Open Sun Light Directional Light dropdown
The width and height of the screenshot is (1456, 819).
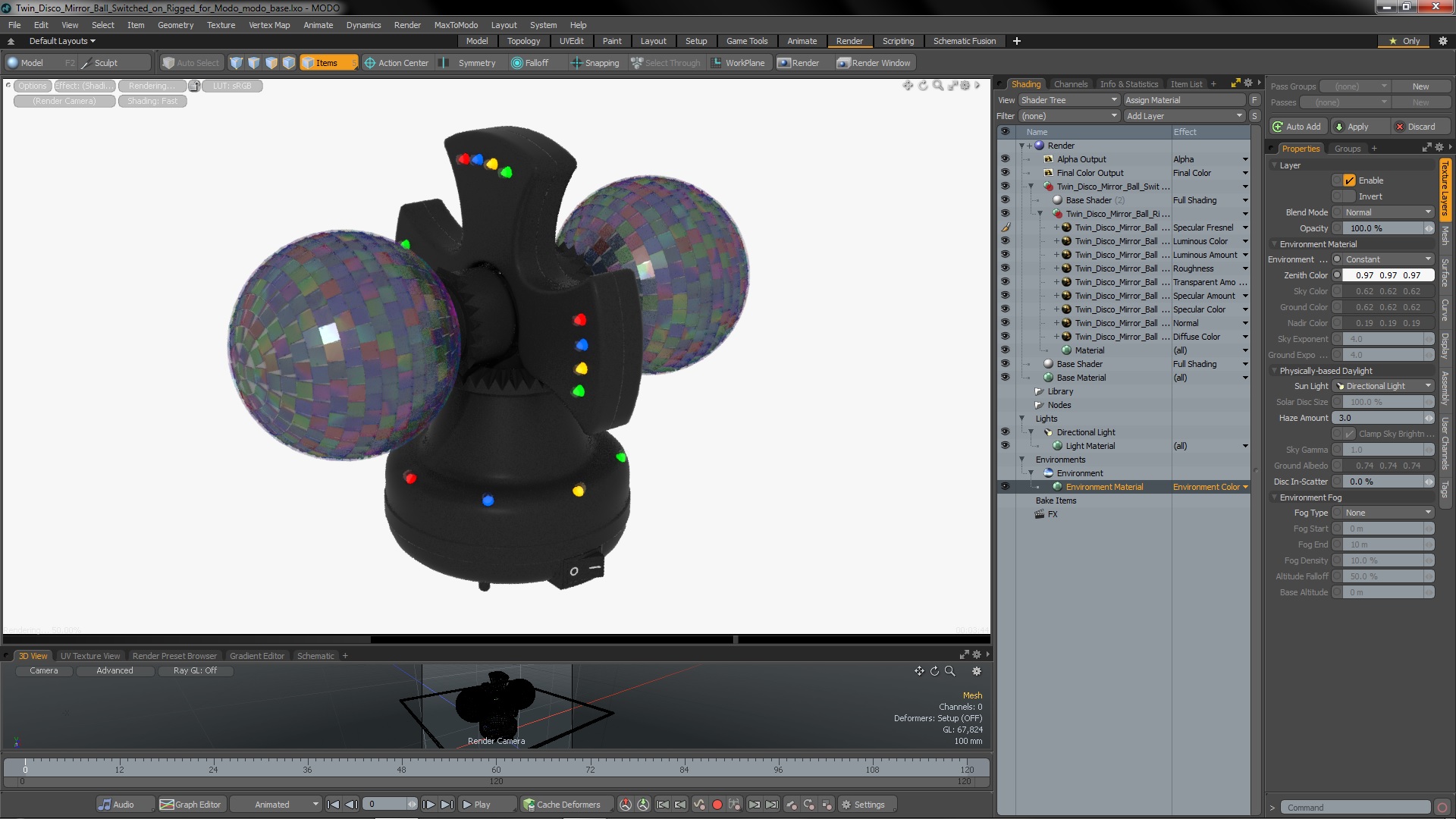point(1384,386)
